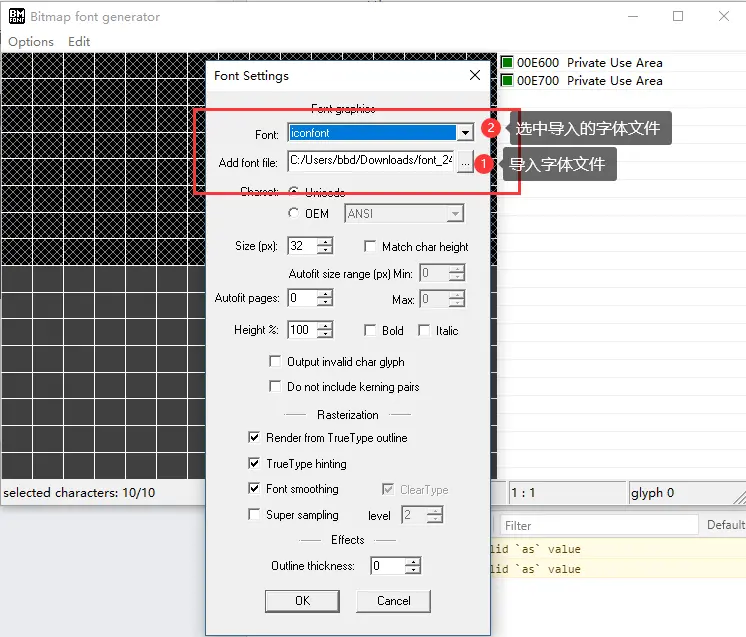The width and height of the screenshot is (746, 637).
Task: Enable the Italic checkbox
Action: (424, 330)
